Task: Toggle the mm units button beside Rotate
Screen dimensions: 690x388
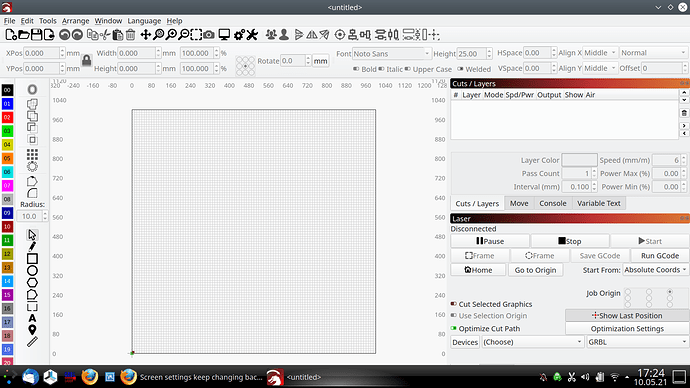Action: click(320, 61)
